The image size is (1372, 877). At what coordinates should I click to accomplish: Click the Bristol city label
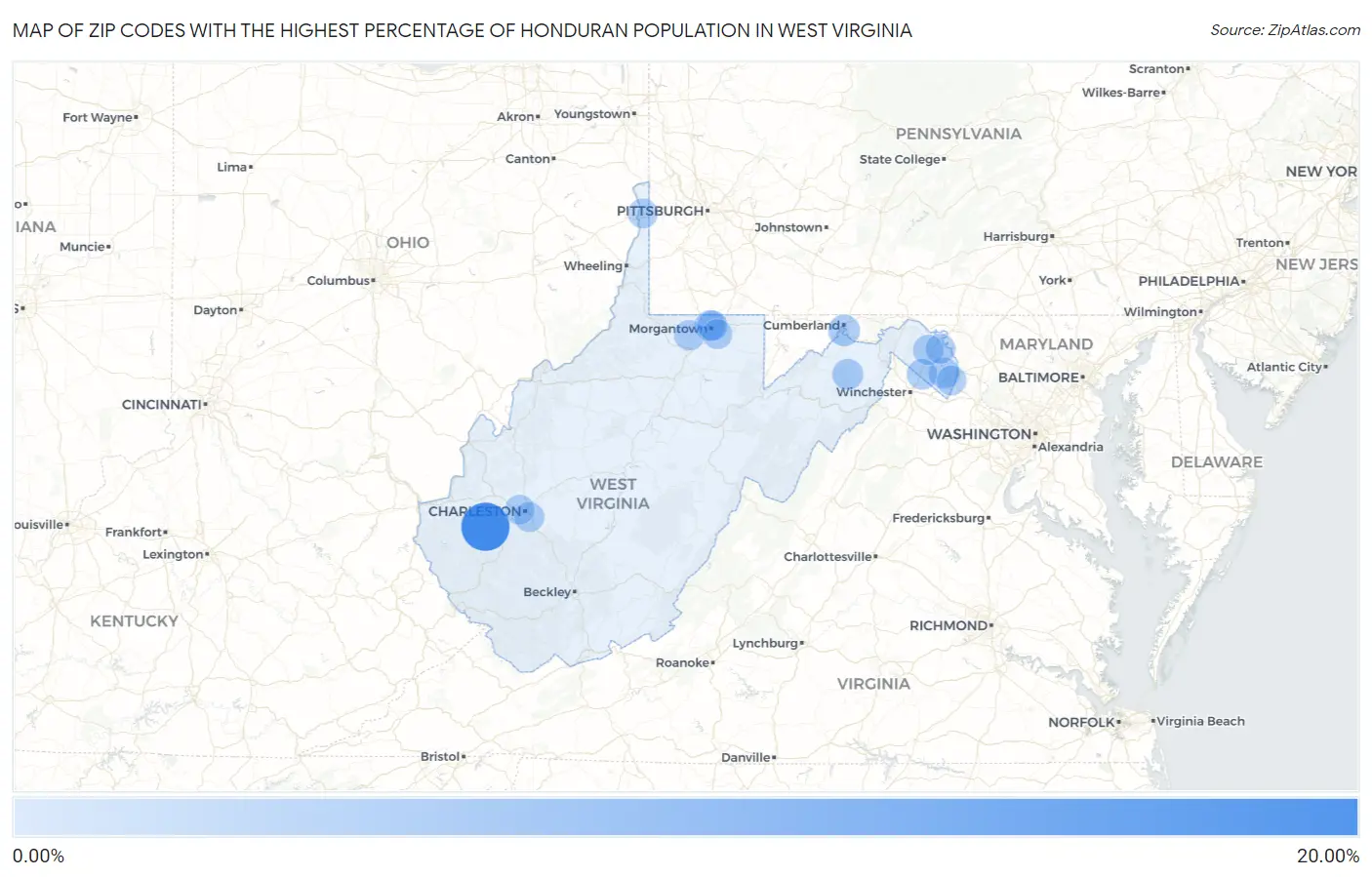coord(440,756)
